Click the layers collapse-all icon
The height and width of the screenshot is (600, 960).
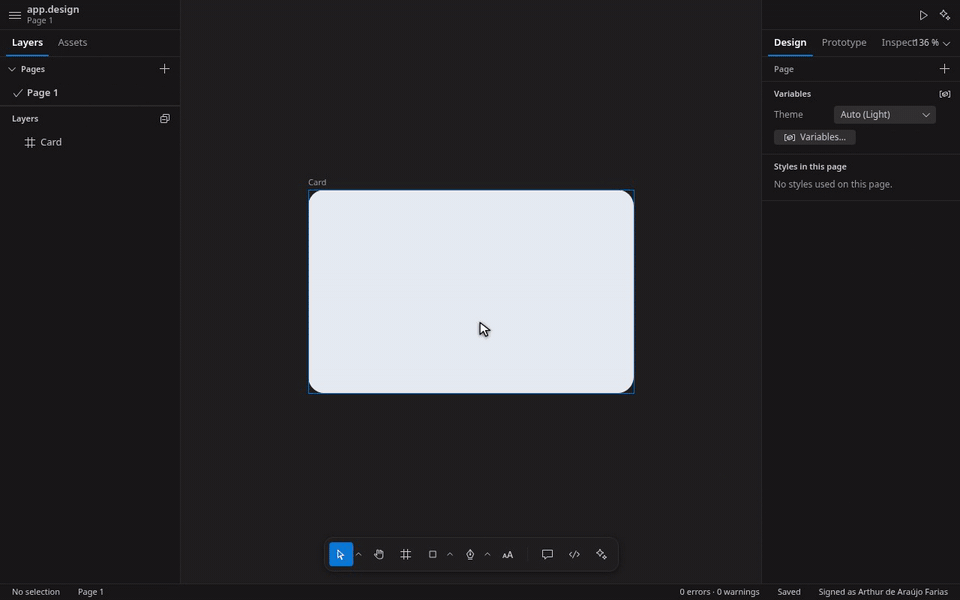tap(165, 119)
